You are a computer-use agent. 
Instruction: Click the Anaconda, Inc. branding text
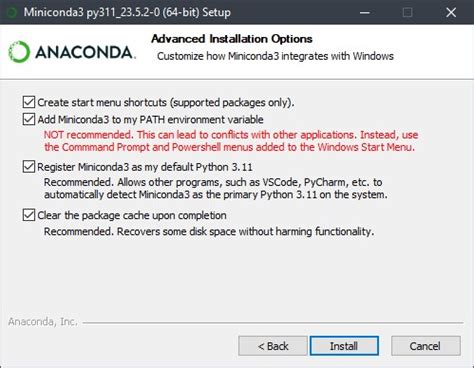tap(43, 322)
